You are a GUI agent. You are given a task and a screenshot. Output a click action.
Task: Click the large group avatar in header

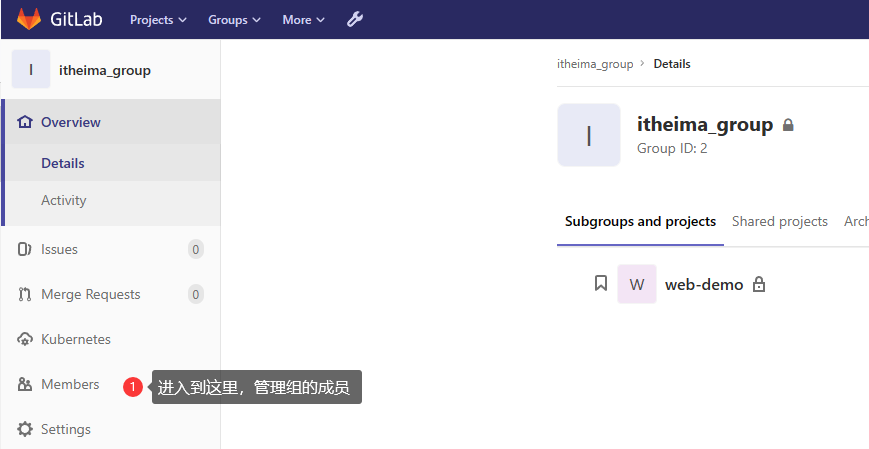(589, 135)
